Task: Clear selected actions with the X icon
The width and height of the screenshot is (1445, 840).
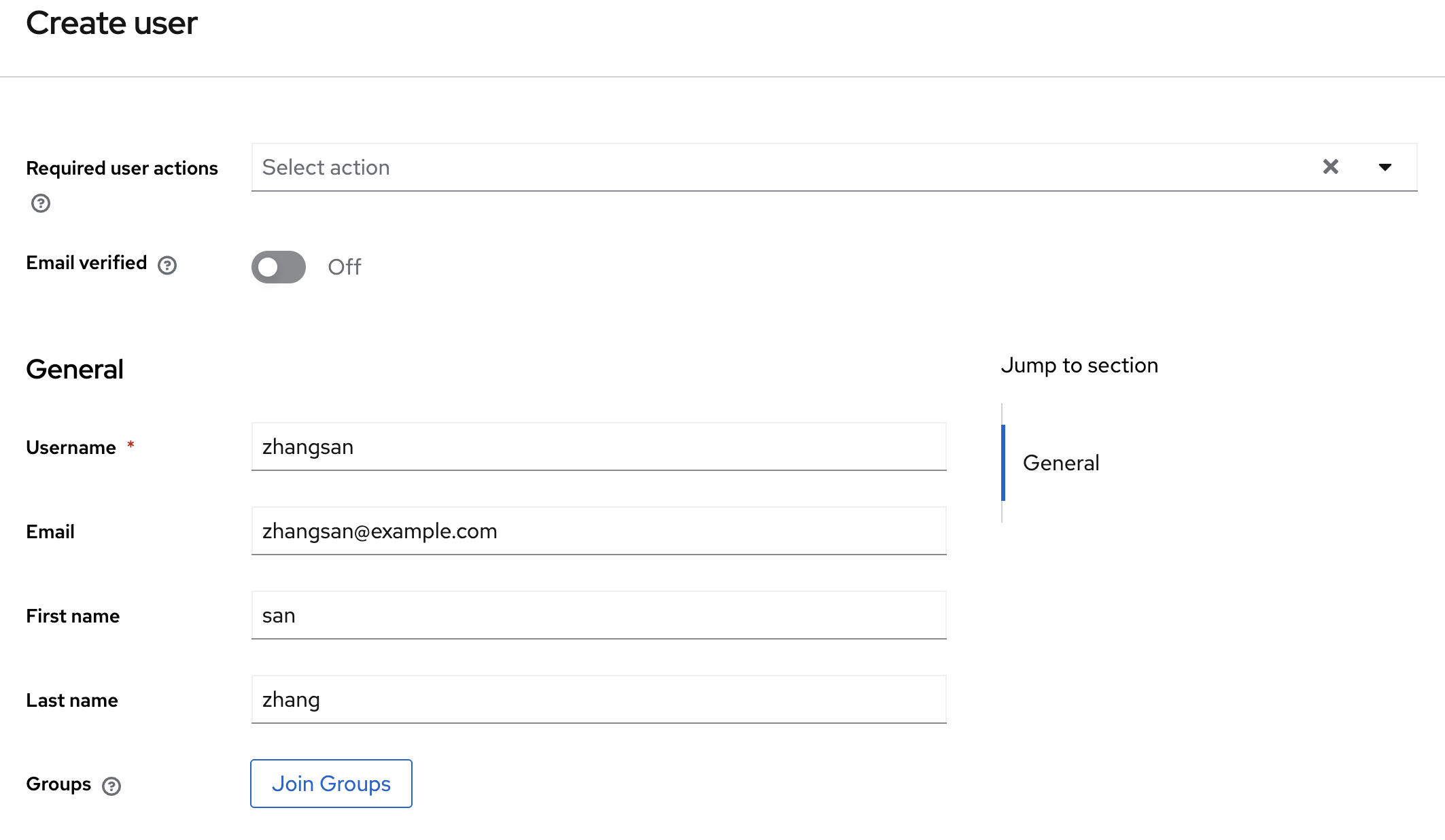Action: point(1330,167)
